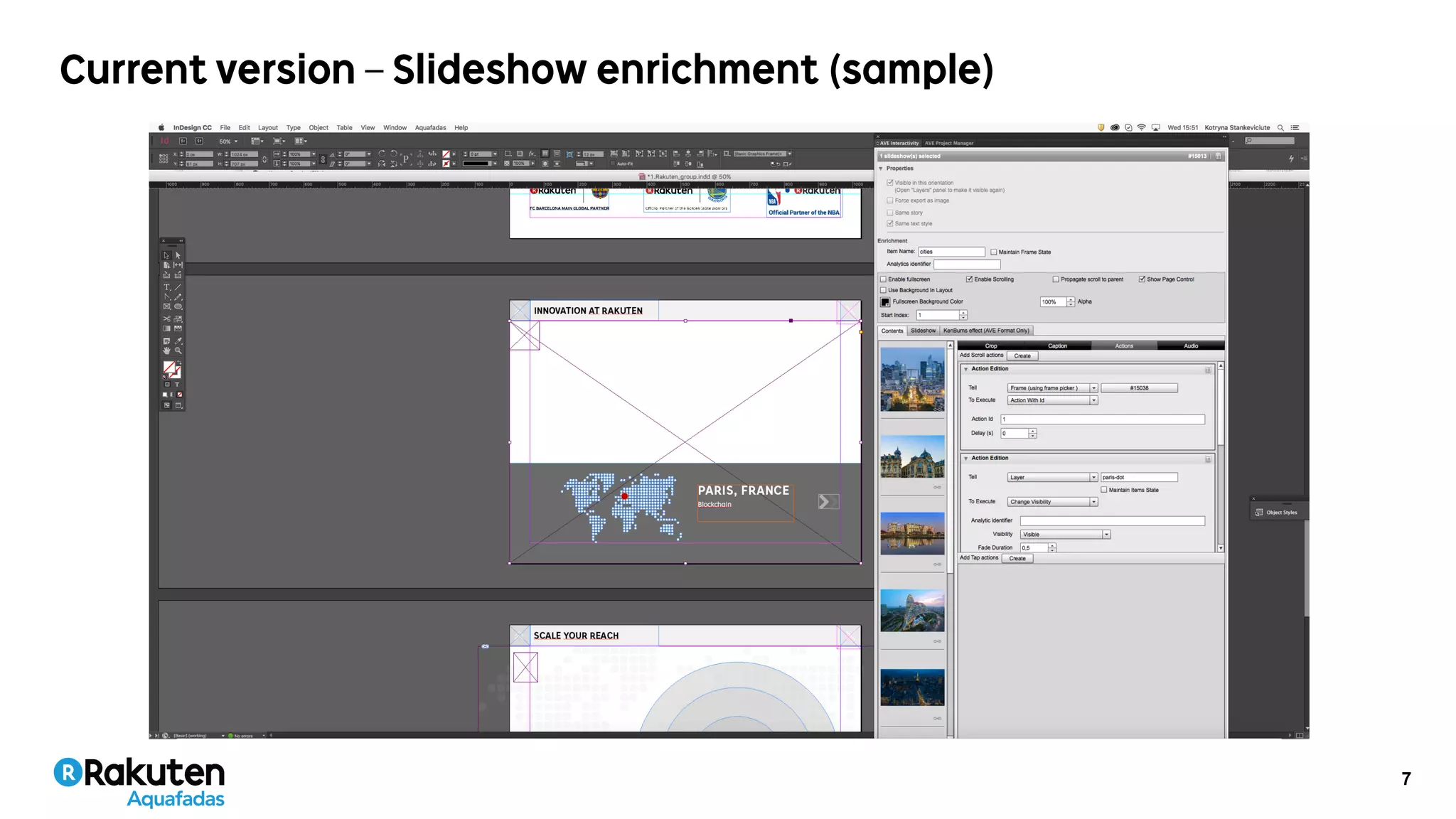
Task: Toggle Maintain Frame State checkbox
Action: point(994,252)
